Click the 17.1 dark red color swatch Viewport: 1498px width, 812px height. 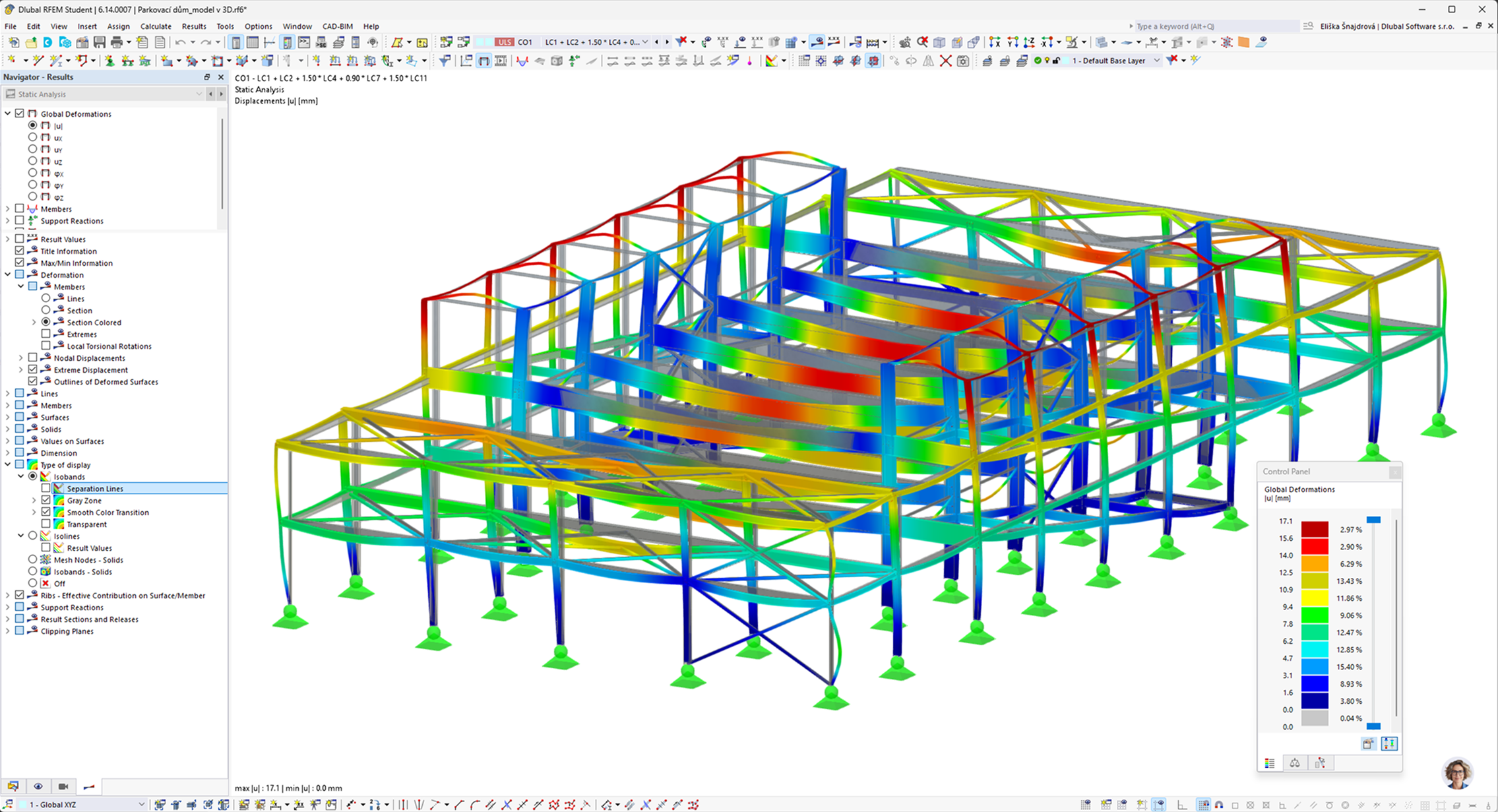click(1315, 529)
